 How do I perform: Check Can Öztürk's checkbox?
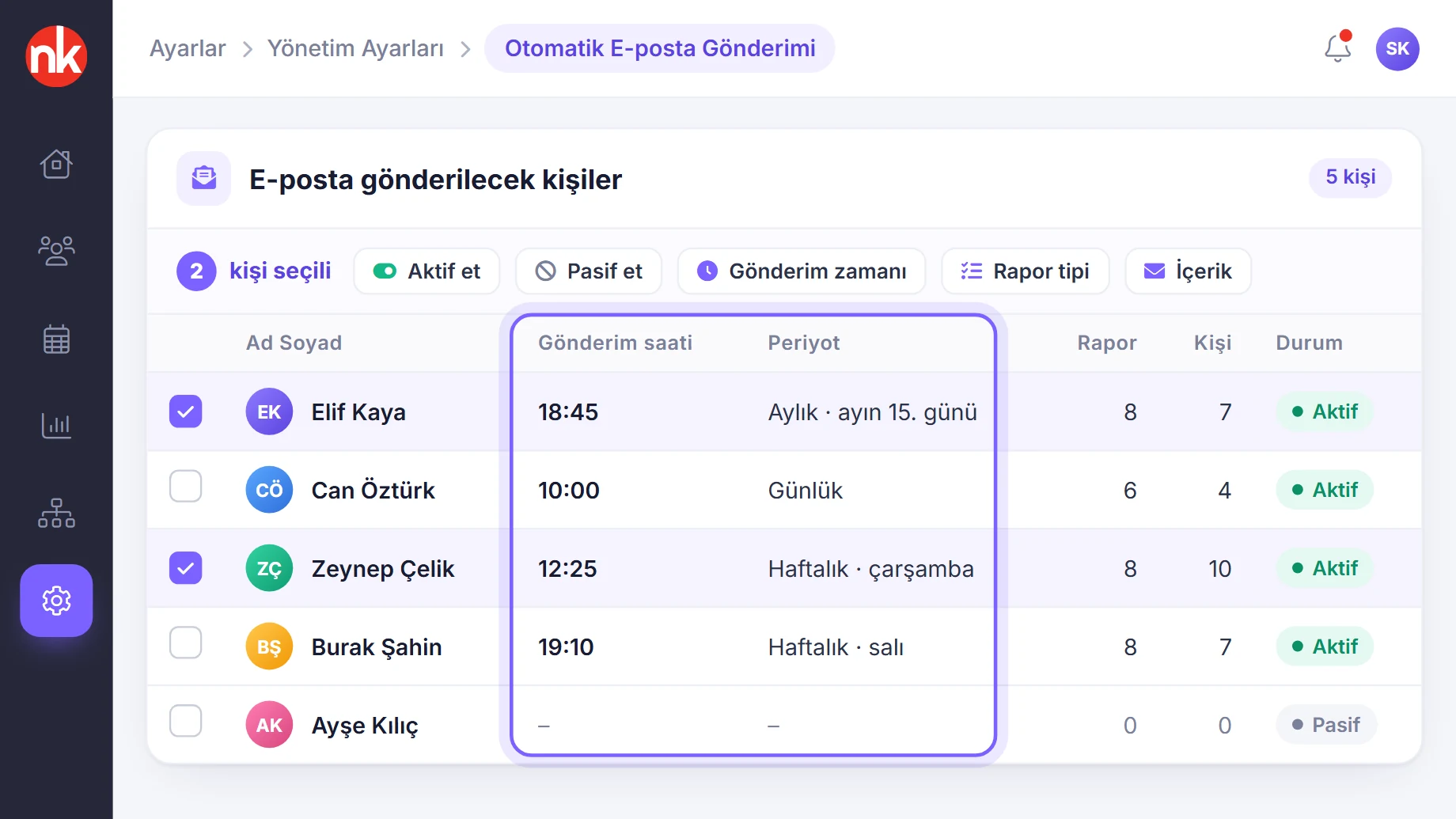point(186,486)
